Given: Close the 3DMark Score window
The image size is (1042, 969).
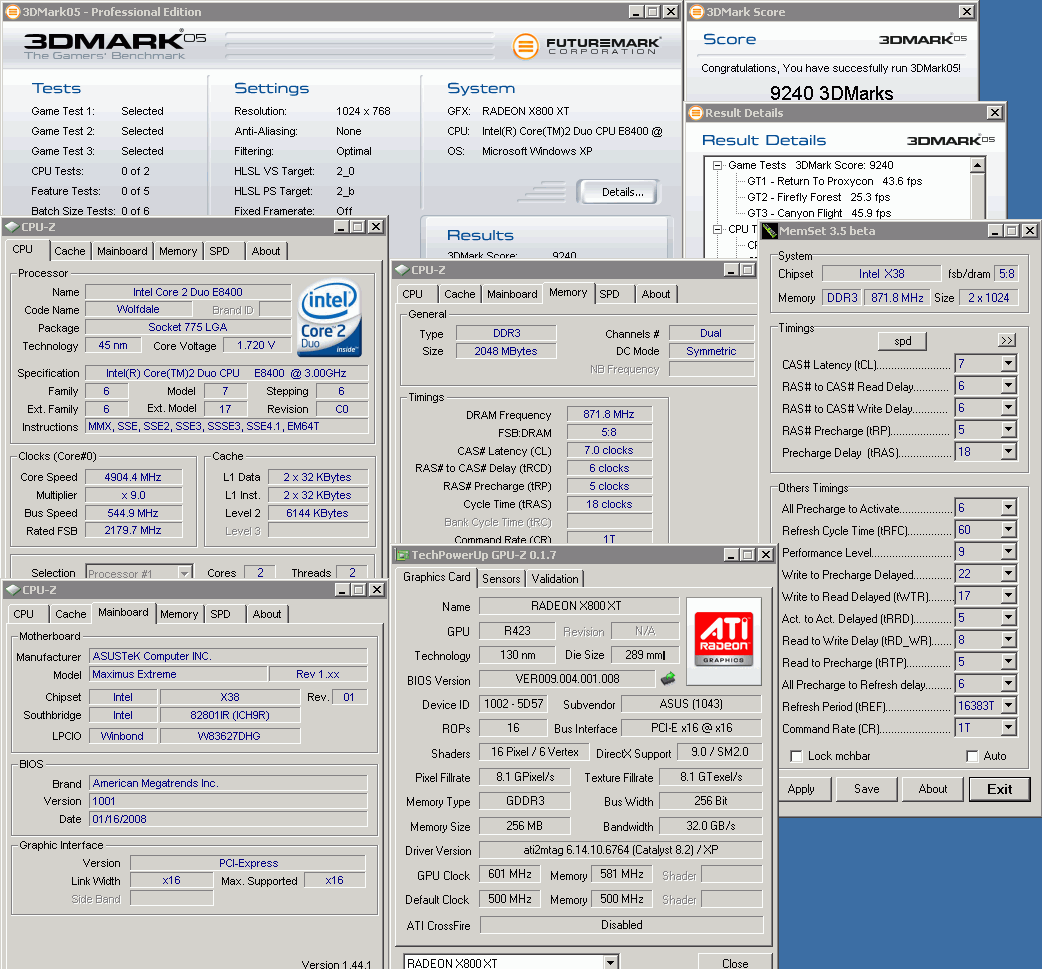Looking at the screenshot, I should pyautogui.click(x=966, y=11).
